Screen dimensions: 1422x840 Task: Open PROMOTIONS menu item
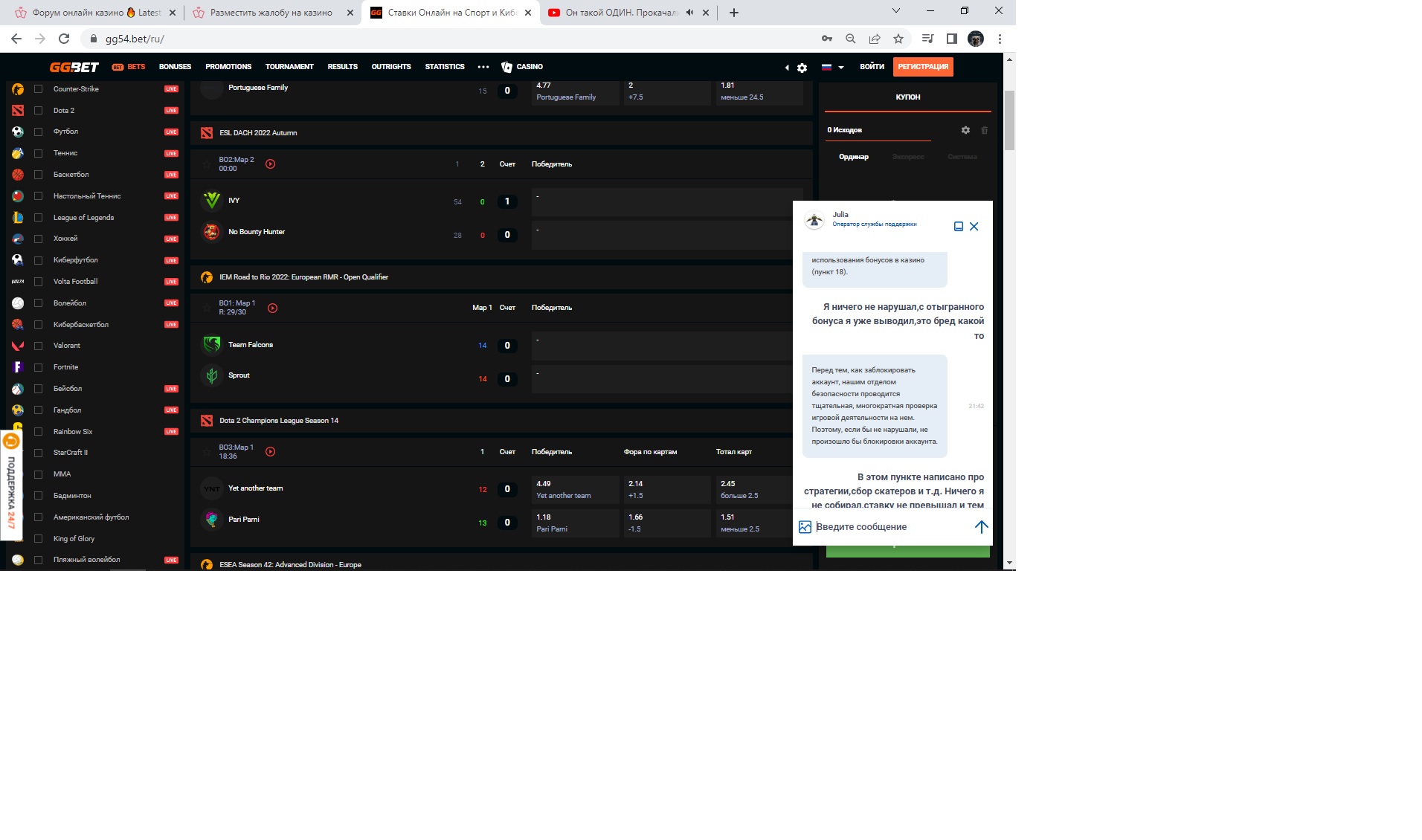tap(228, 67)
